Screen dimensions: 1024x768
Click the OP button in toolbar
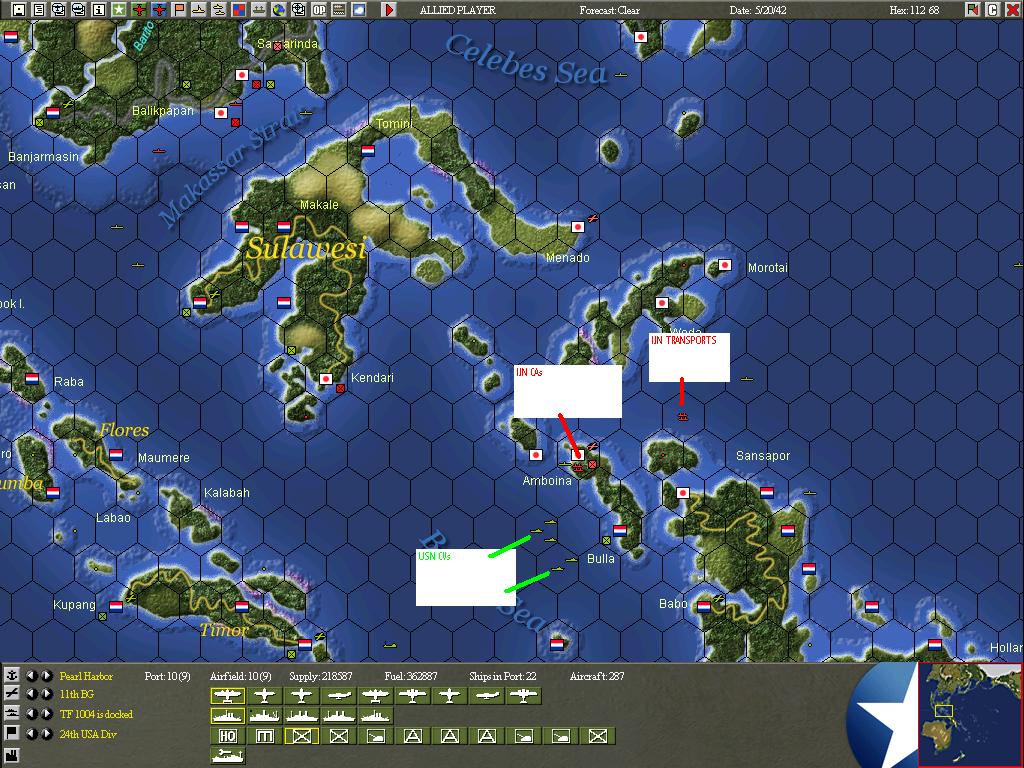coord(319,10)
